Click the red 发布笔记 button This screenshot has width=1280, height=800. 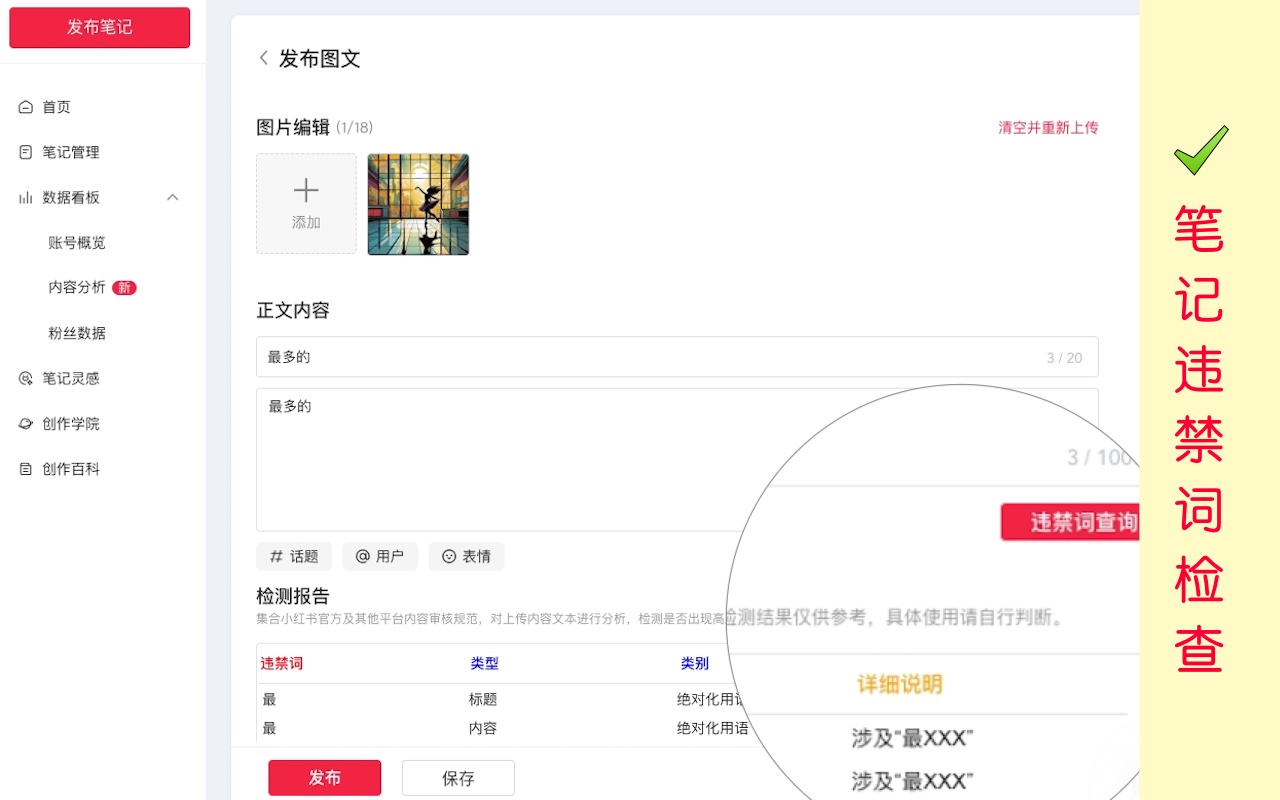(99, 27)
